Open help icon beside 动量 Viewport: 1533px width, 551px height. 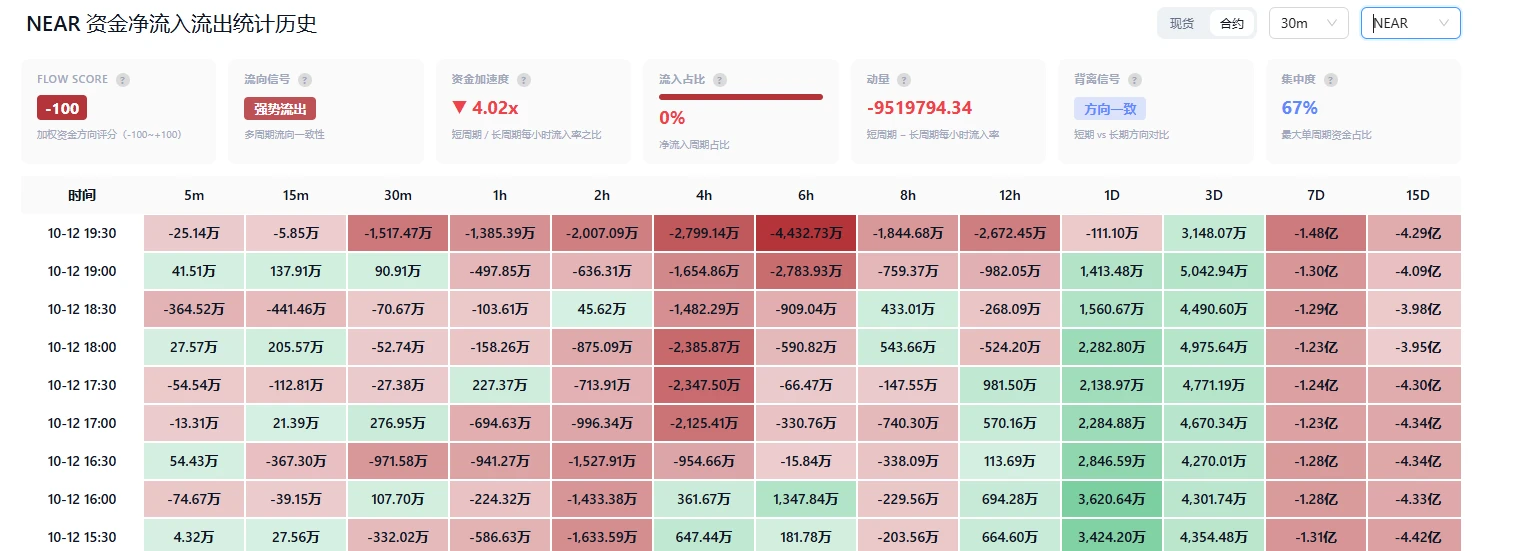[904, 79]
